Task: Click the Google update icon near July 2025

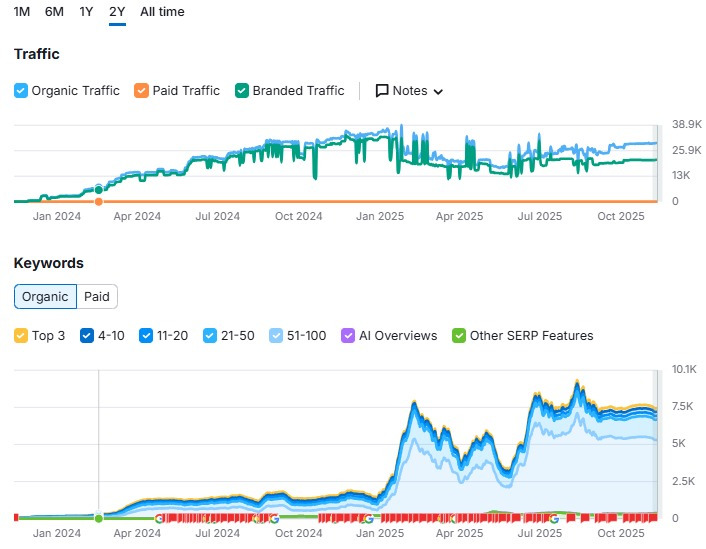Action: point(553,518)
